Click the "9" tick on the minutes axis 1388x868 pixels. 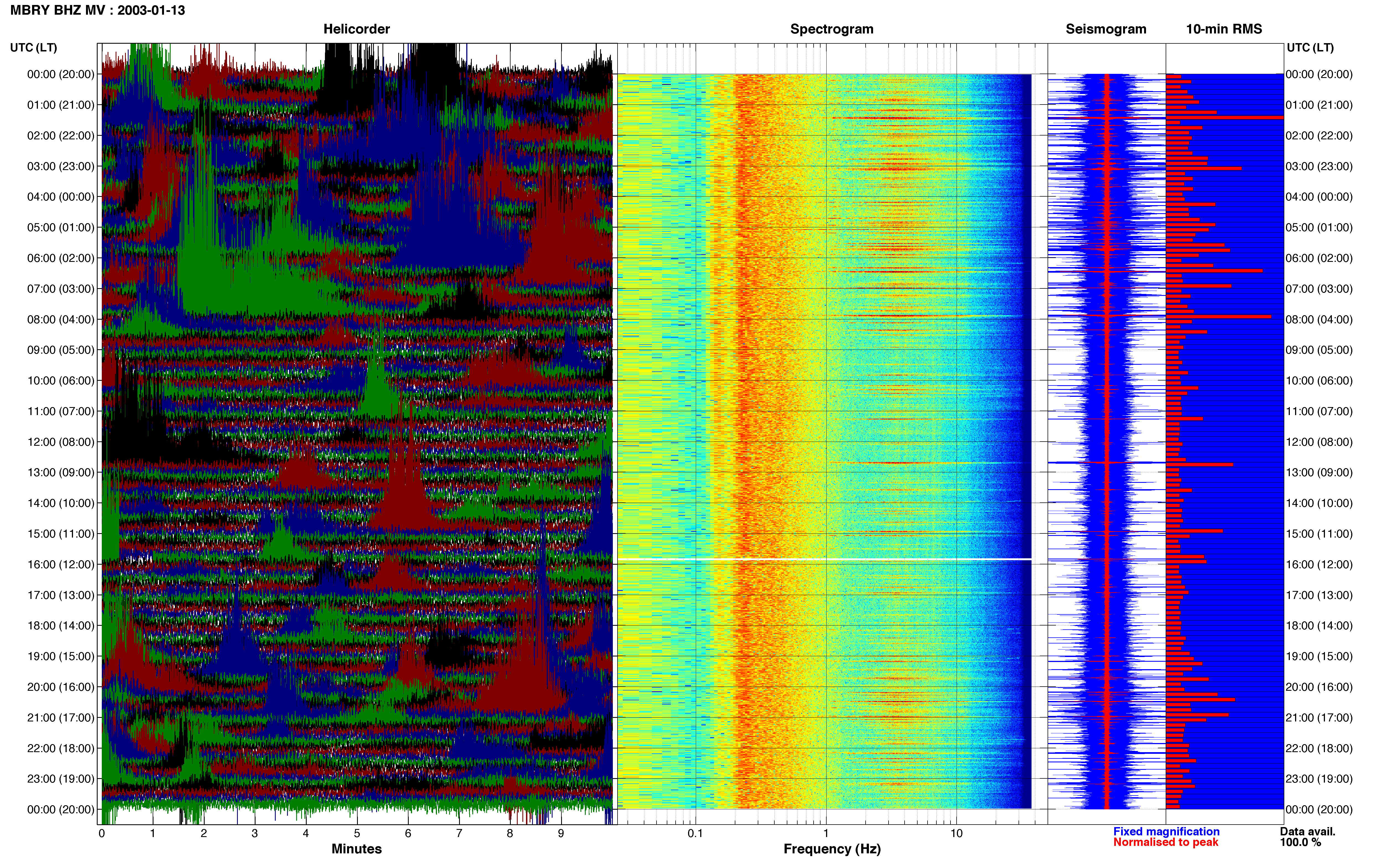pyautogui.click(x=561, y=833)
